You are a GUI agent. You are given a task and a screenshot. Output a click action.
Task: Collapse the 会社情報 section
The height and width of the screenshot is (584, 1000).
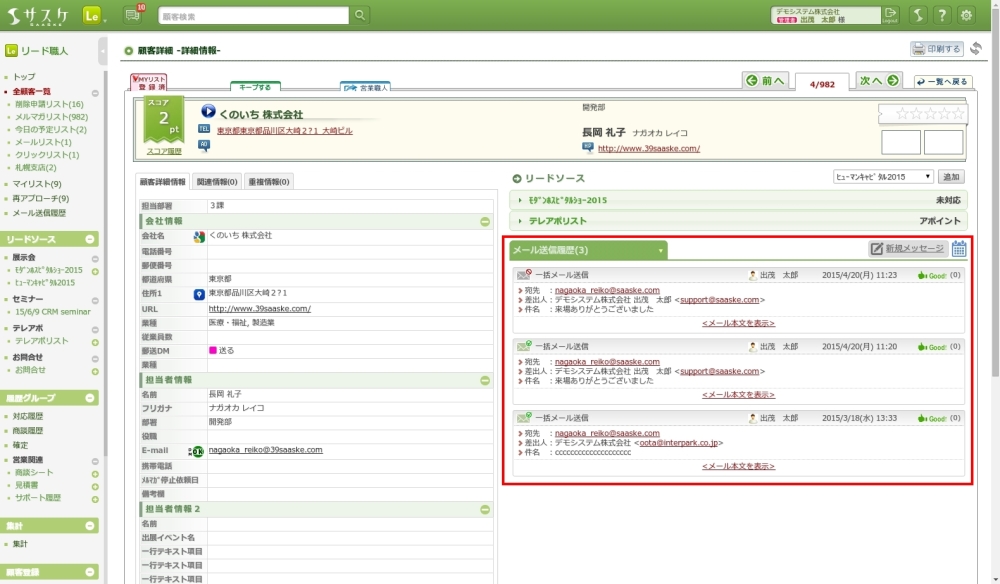click(485, 222)
